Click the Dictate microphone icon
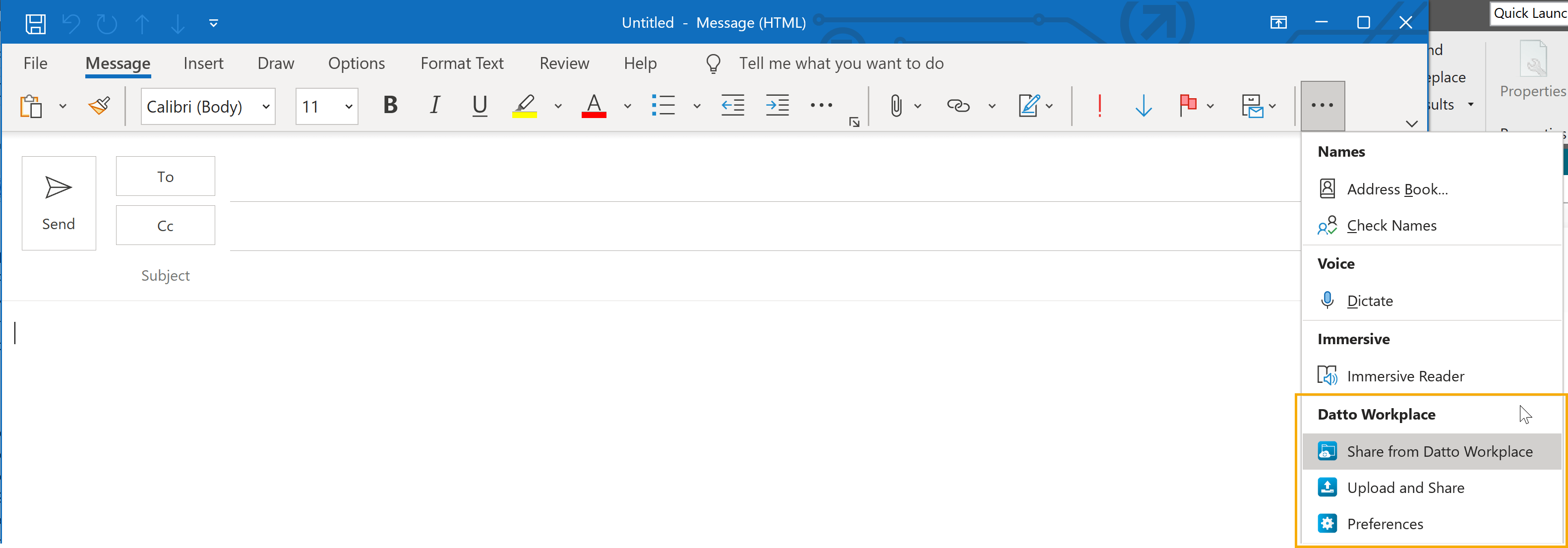Image resolution: width=1568 pixels, height=548 pixels. (1327, 300)
